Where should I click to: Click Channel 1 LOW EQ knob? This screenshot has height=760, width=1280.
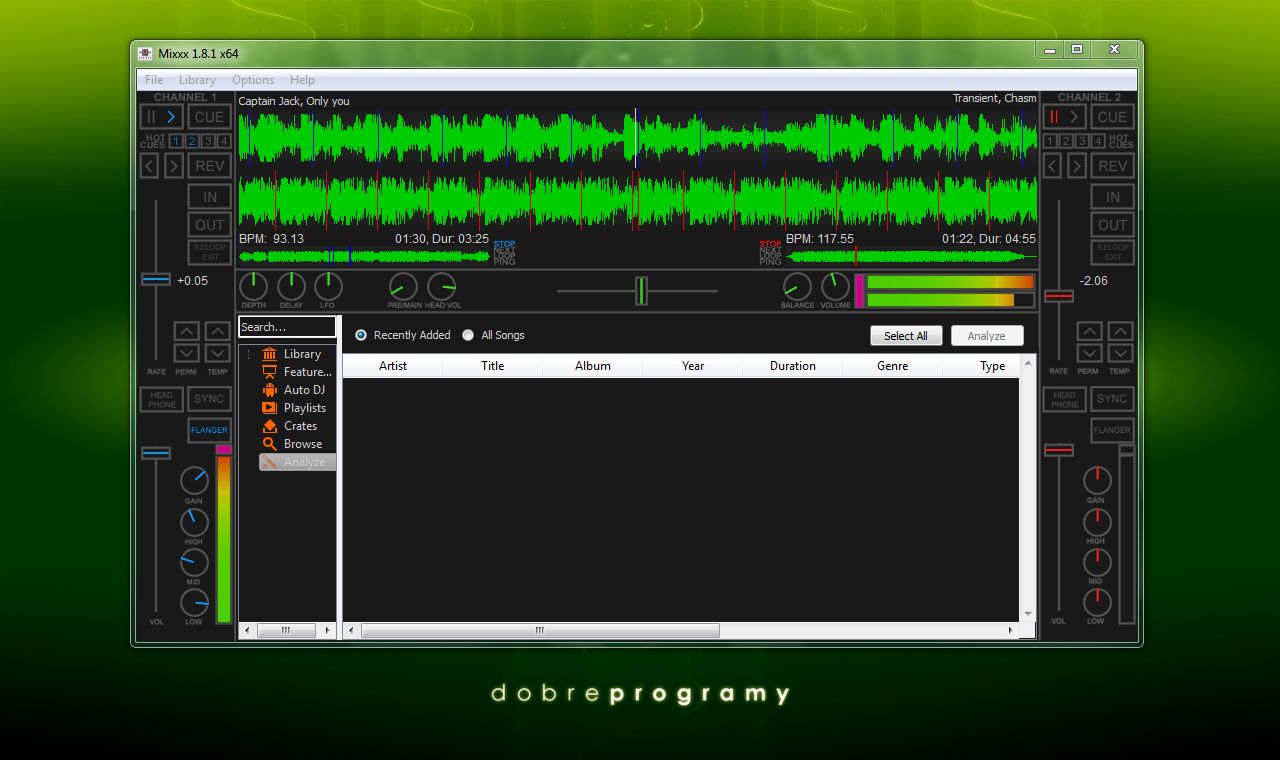[194, 602]
